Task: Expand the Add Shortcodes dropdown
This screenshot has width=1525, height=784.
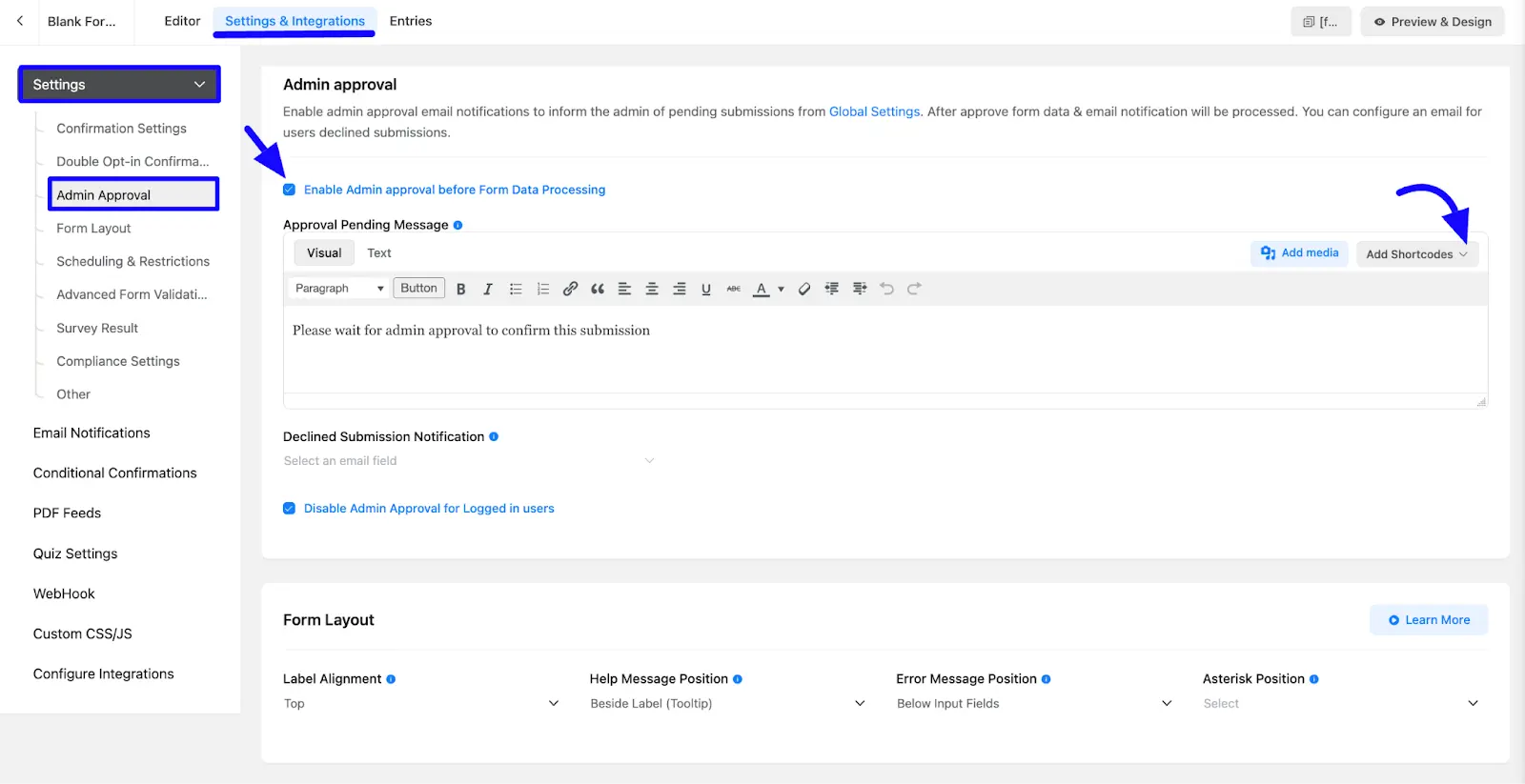Action: tap(1416, 254)
